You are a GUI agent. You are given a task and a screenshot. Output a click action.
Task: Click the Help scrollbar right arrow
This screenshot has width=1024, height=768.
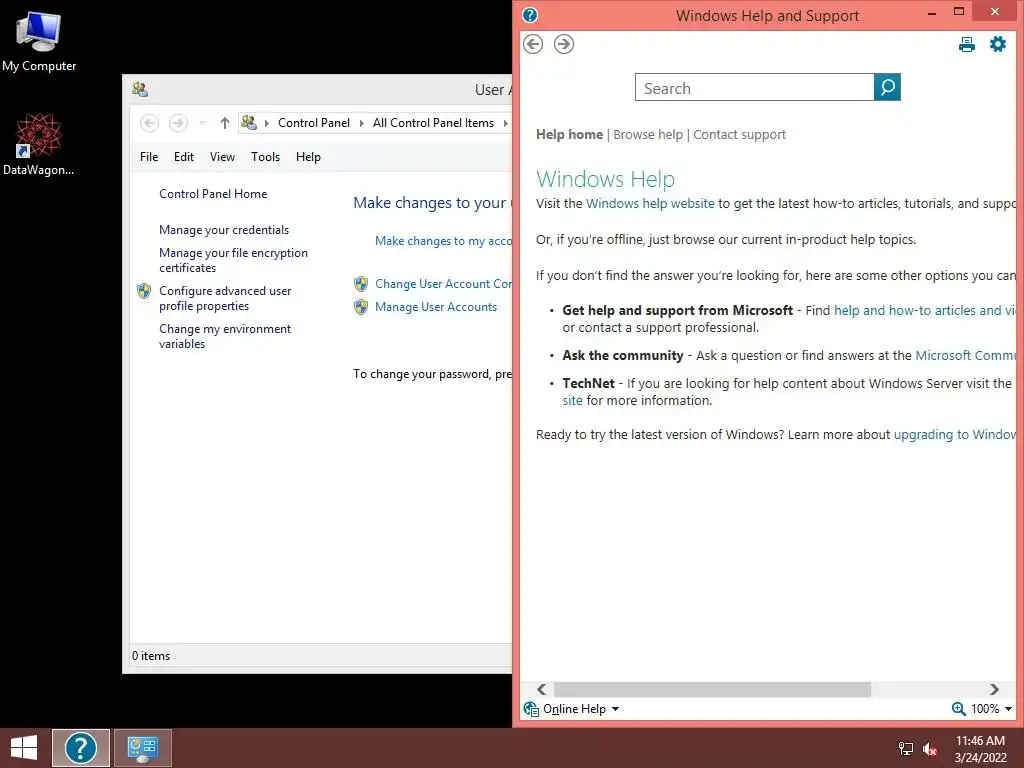[x=994, y=690]
